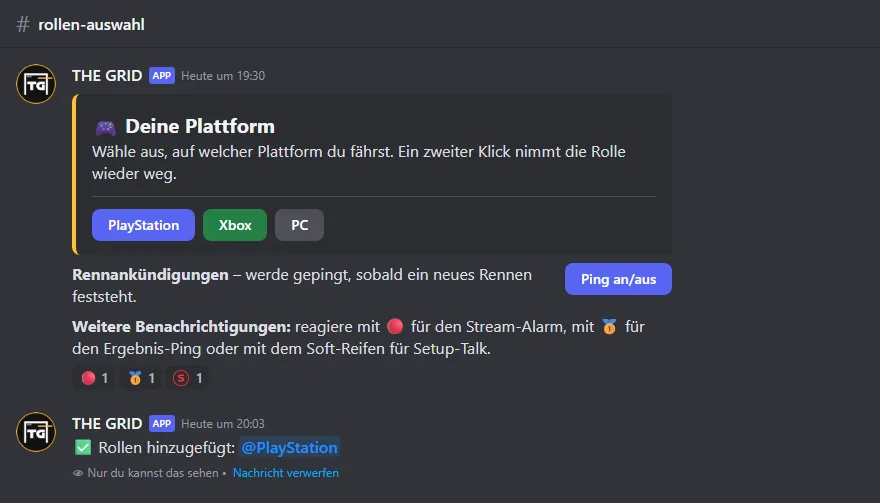Viewport: 880px width, 503px height.
Task: Click the medal emoji in message text
Action: click(609, 326)
